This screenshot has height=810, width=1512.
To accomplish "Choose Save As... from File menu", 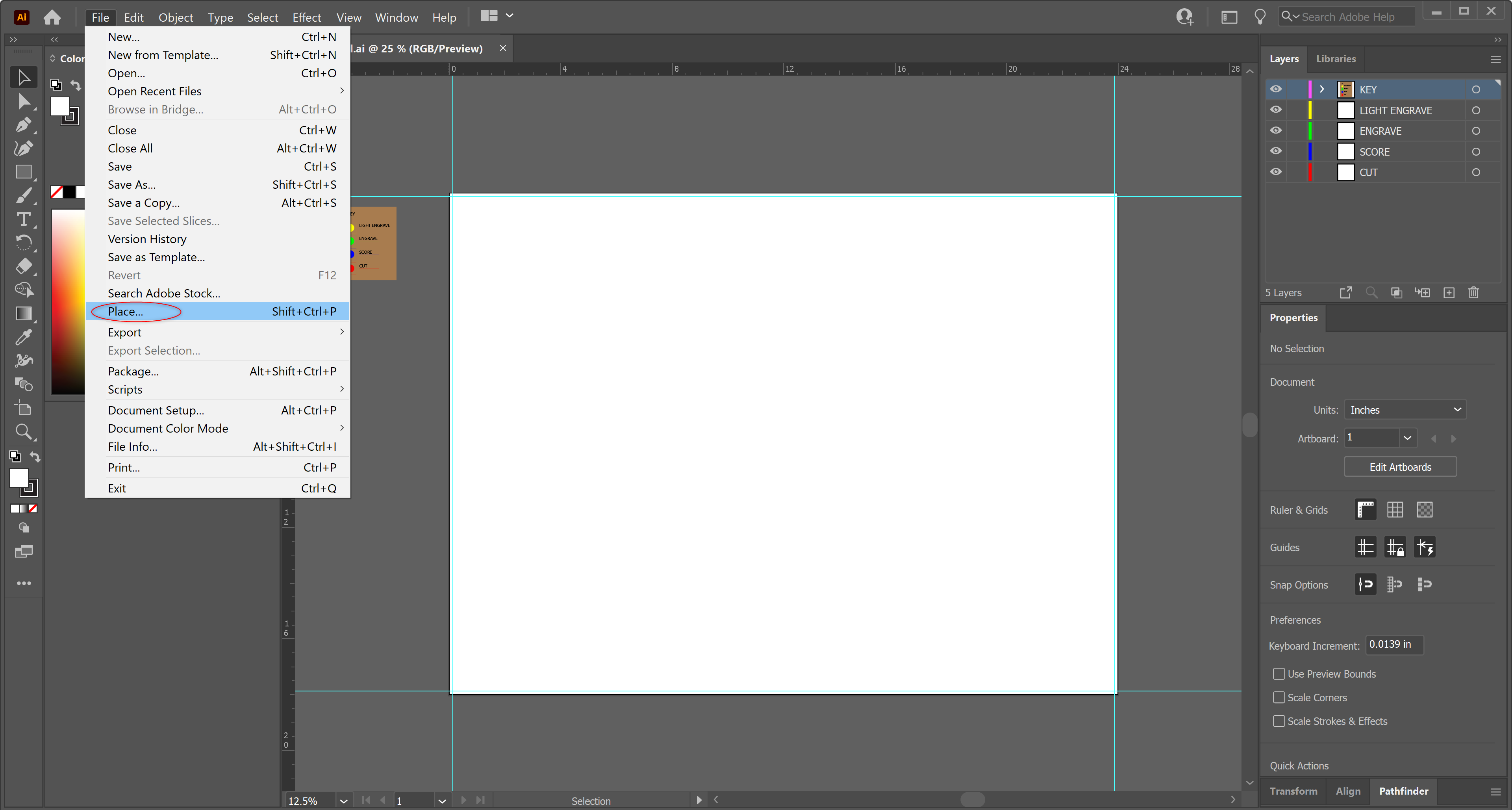I will pyautogui.click(x=218, y=184).
